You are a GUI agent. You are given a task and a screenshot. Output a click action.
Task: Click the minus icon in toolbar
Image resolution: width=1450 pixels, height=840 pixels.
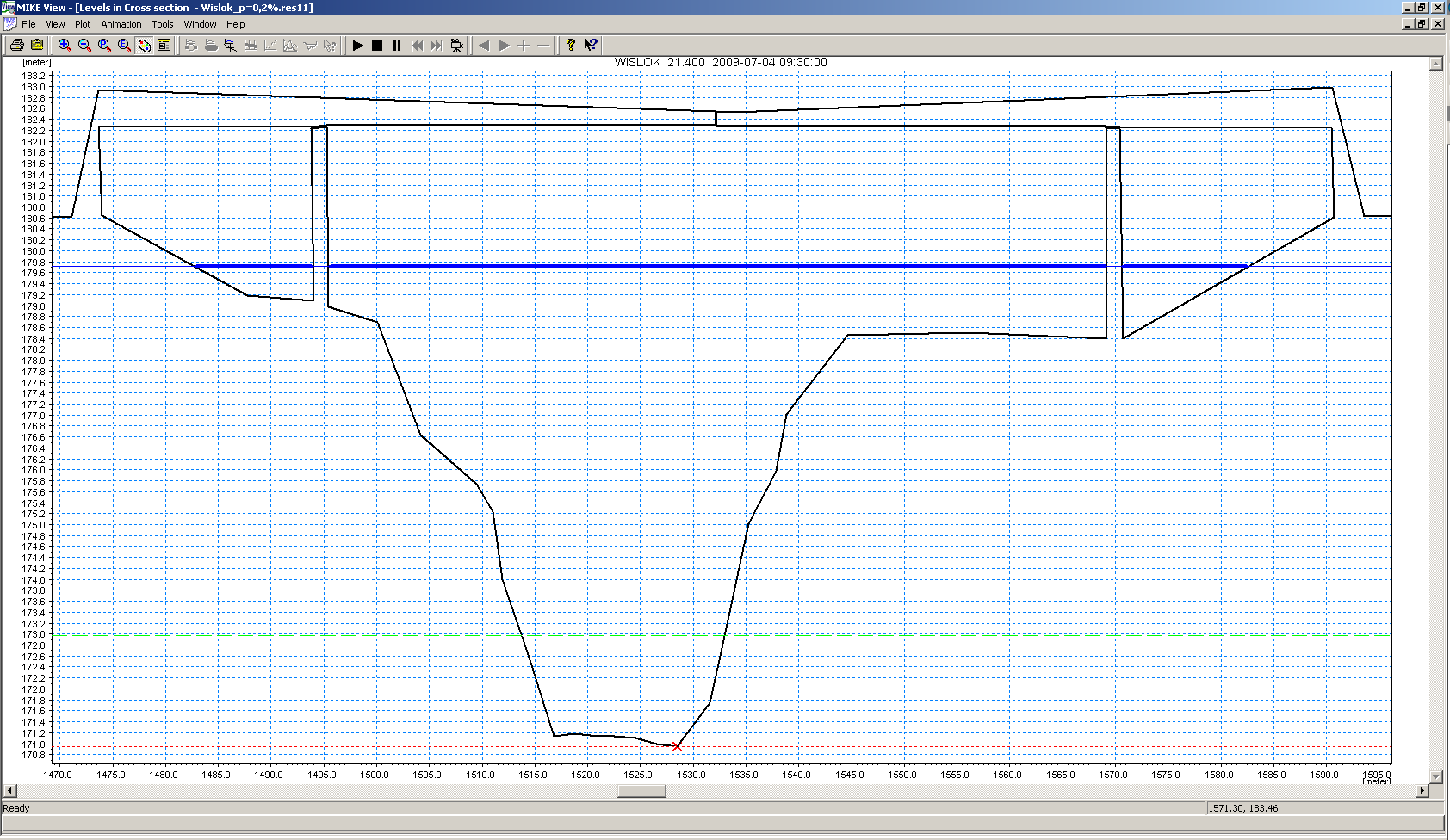tap(543, 45)
